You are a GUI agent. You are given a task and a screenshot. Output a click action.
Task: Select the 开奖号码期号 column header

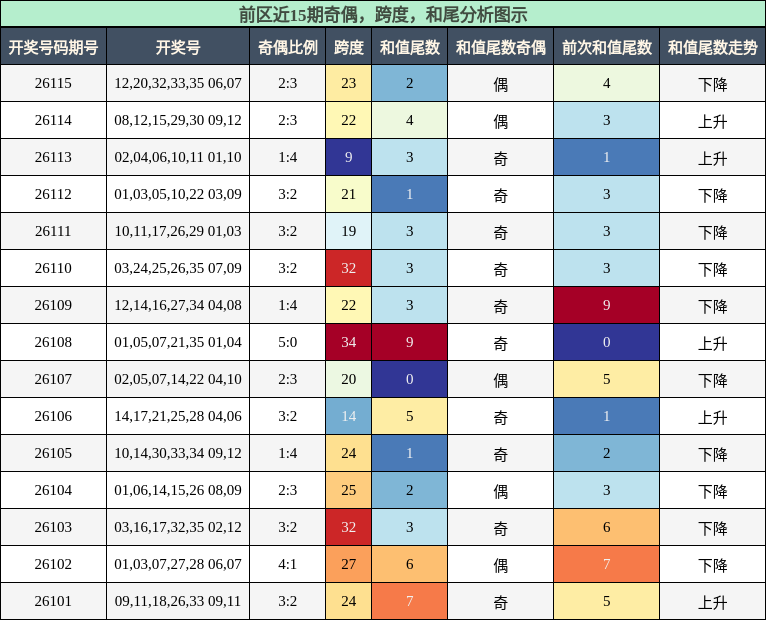pyautogui.click(x=53, y=47)
